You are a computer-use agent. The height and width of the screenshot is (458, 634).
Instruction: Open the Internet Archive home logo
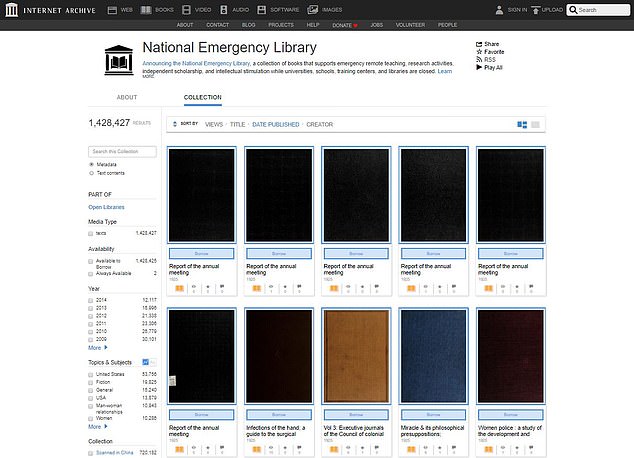(x=11, y=10)
